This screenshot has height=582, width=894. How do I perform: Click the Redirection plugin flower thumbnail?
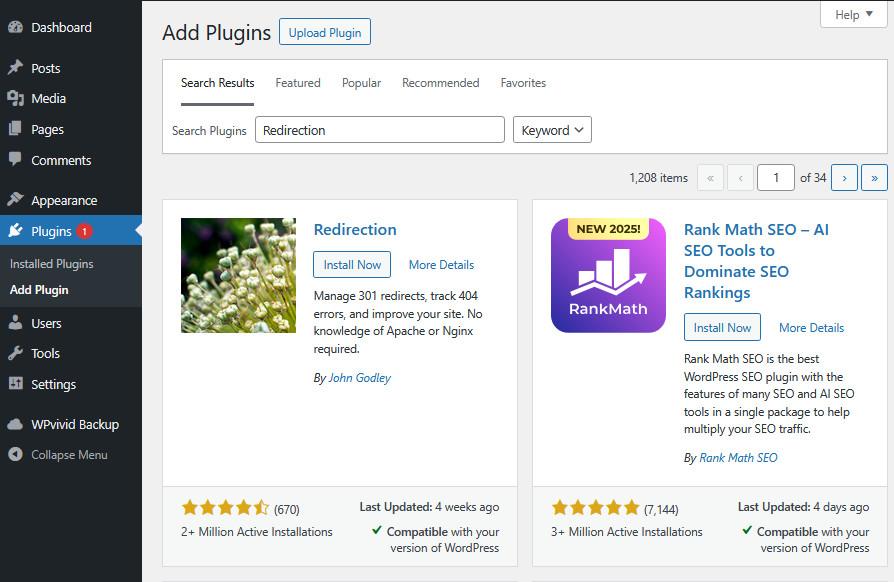[238, 275]
